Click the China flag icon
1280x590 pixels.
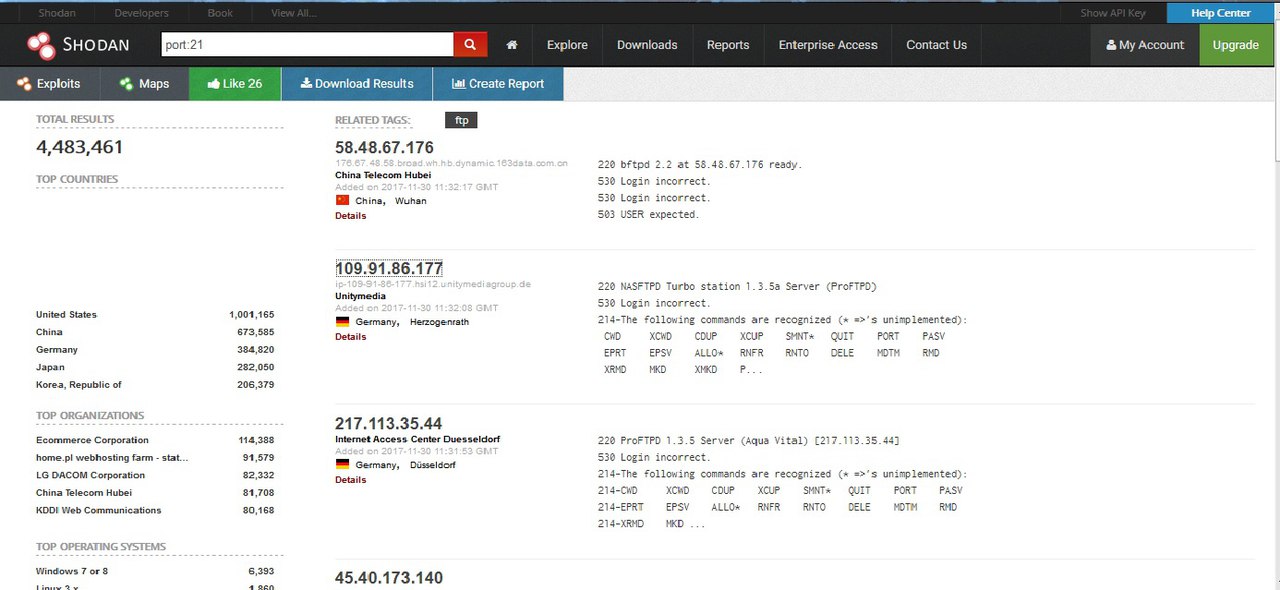click(342, 200)
